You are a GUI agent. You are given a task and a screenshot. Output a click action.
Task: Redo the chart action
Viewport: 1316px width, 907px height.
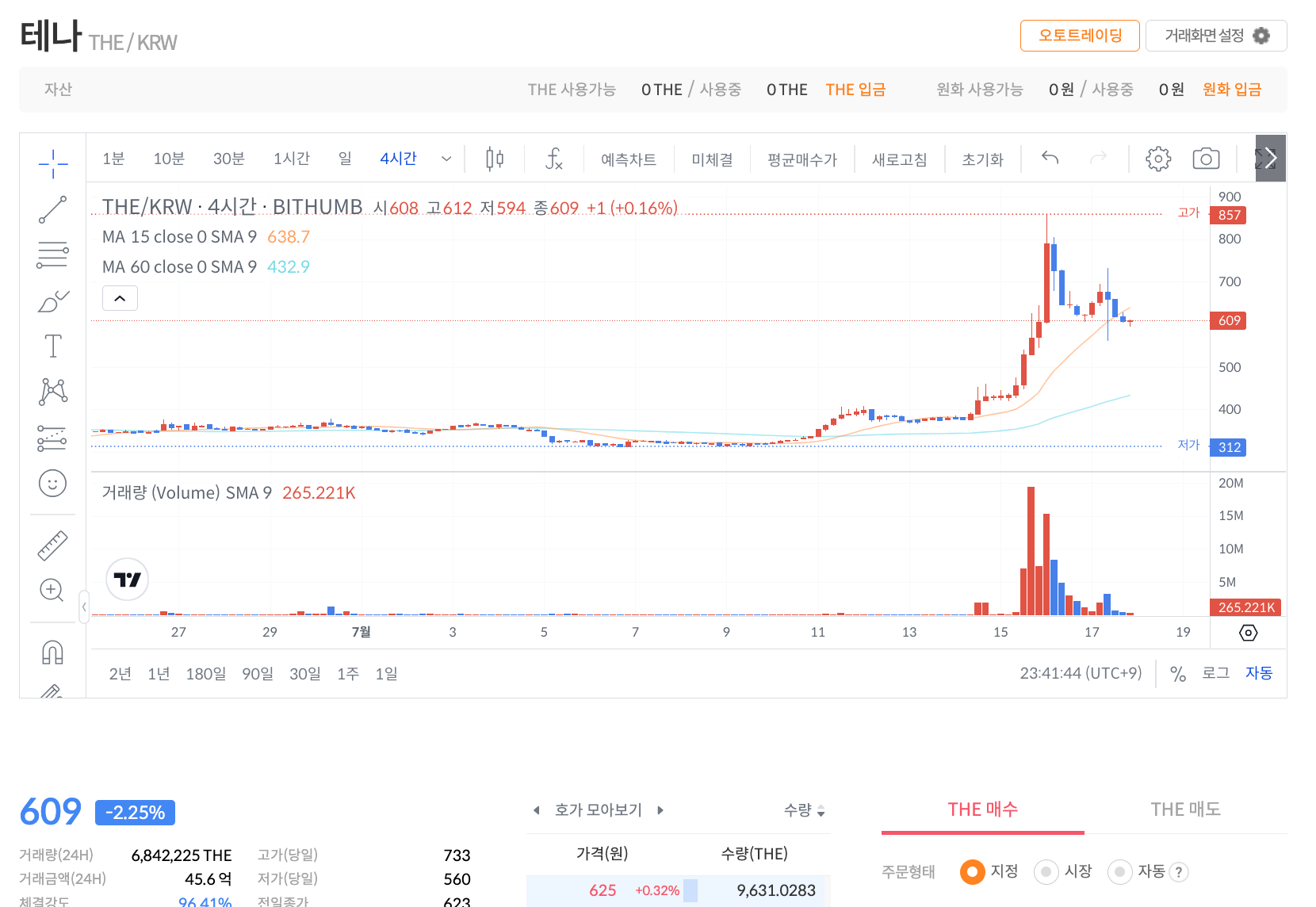tap(1099, 158)
